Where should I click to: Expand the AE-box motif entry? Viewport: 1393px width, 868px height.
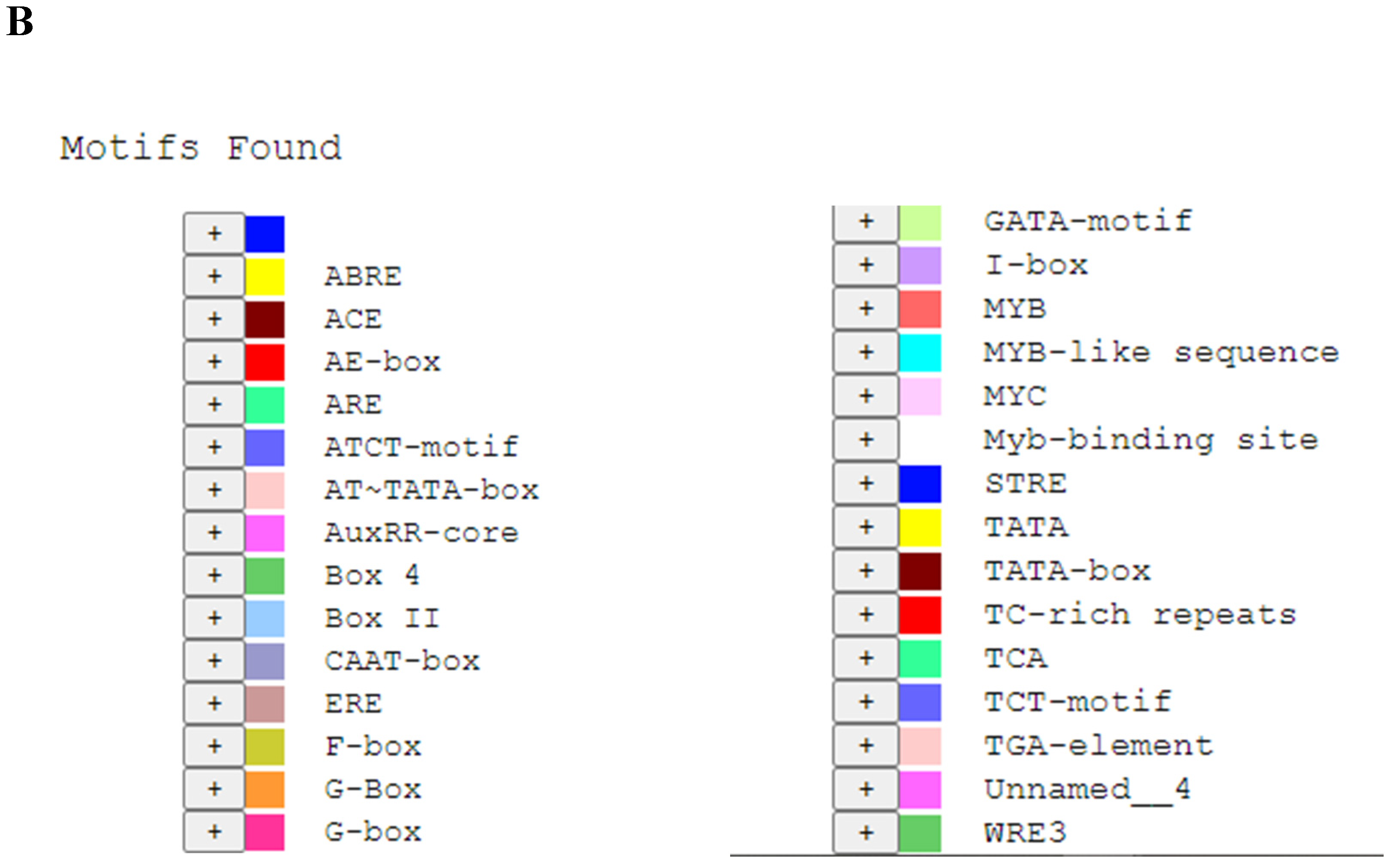[x=214, y=362]
